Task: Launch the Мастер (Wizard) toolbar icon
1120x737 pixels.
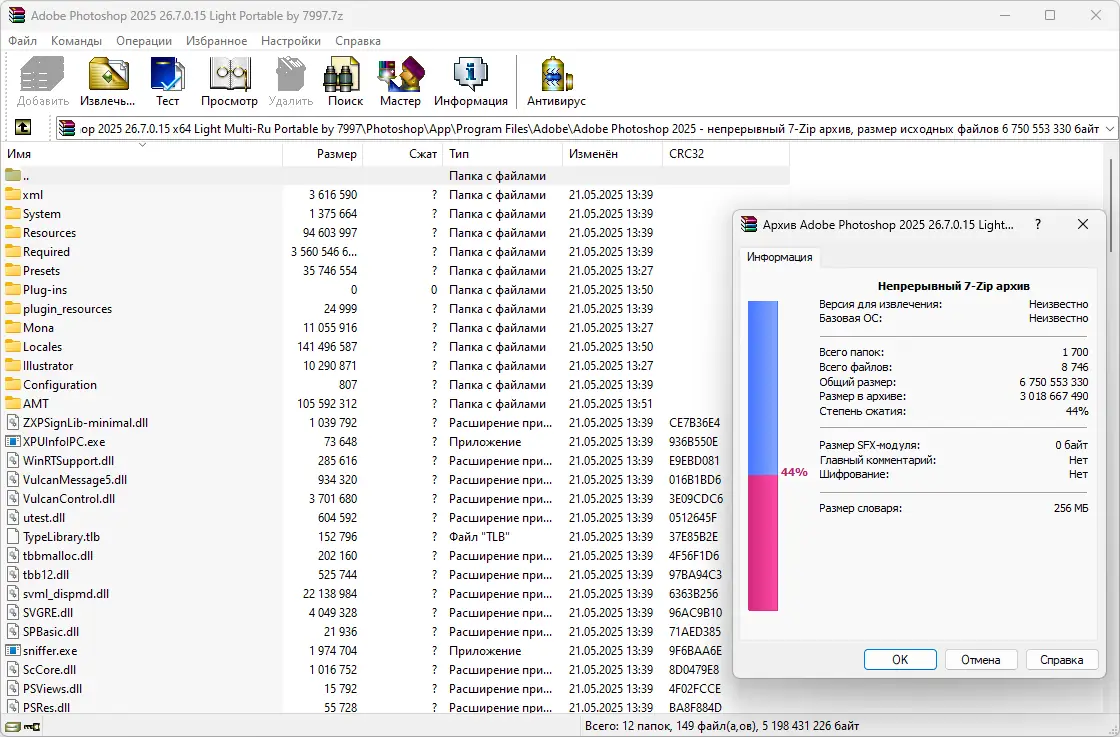Action: [400, 78]
